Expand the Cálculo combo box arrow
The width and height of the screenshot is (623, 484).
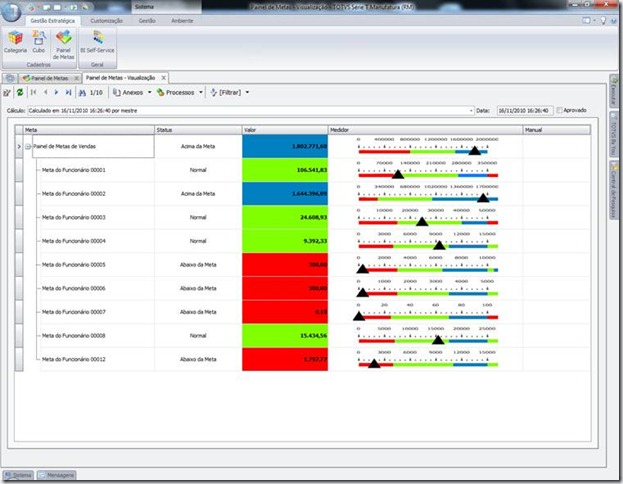471,110
